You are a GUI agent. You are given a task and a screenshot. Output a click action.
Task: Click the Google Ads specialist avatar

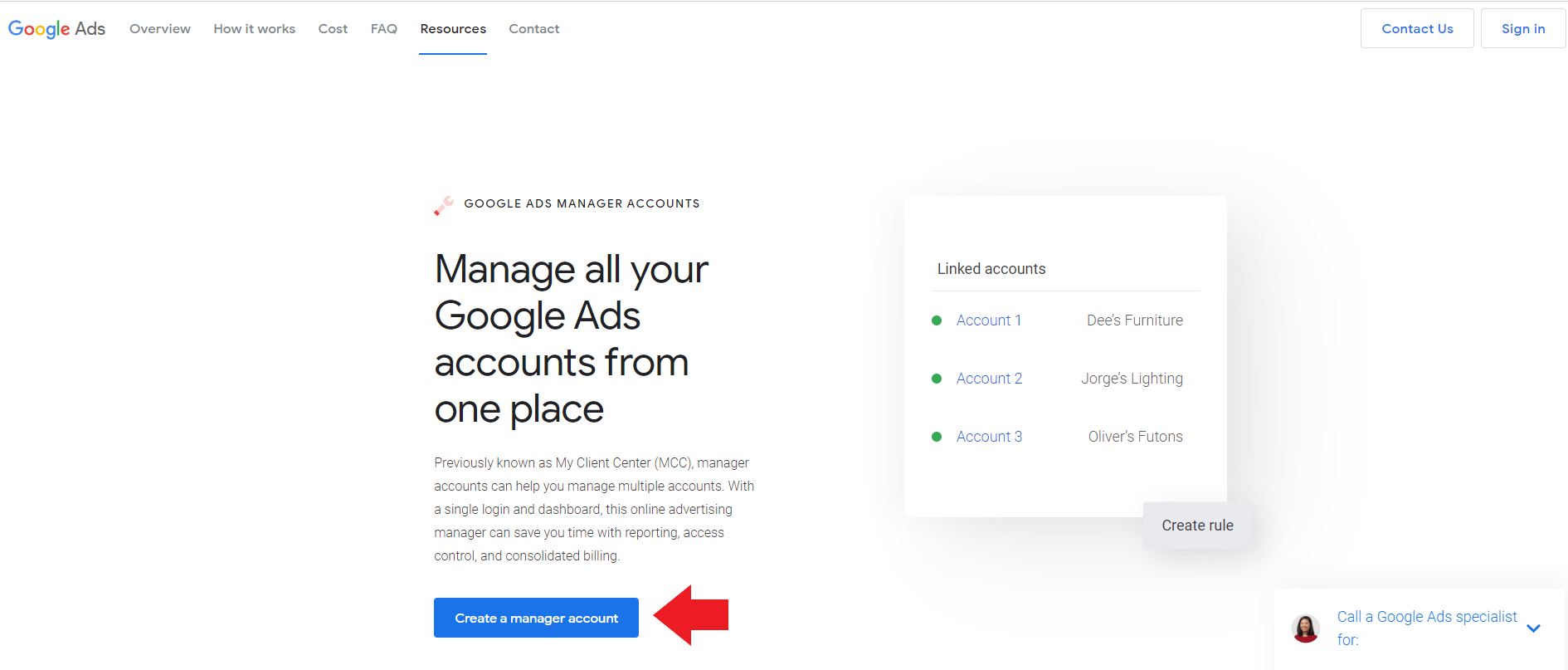1306,628
